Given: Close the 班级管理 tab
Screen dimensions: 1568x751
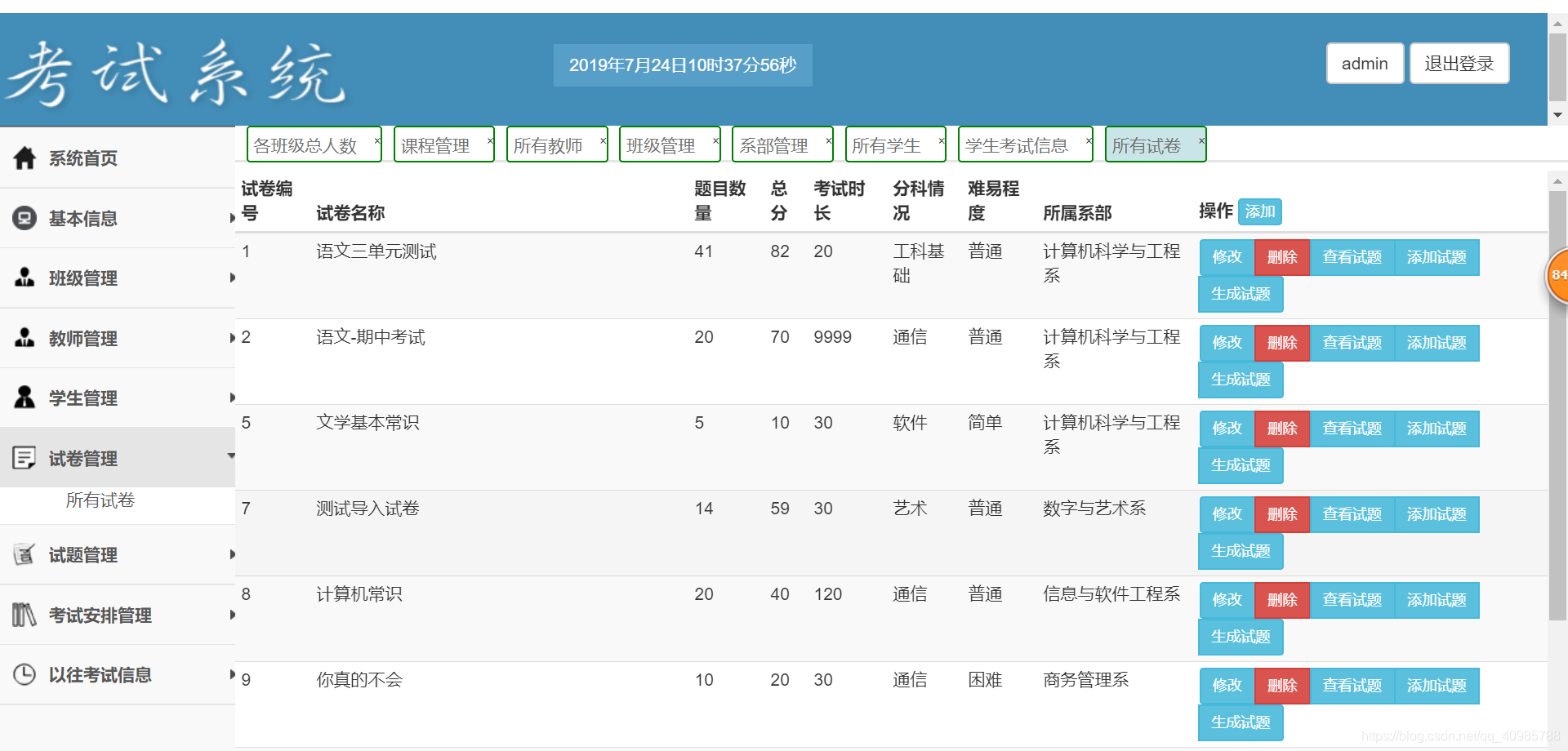Looking at the screenshot, I should click(715, 140).
